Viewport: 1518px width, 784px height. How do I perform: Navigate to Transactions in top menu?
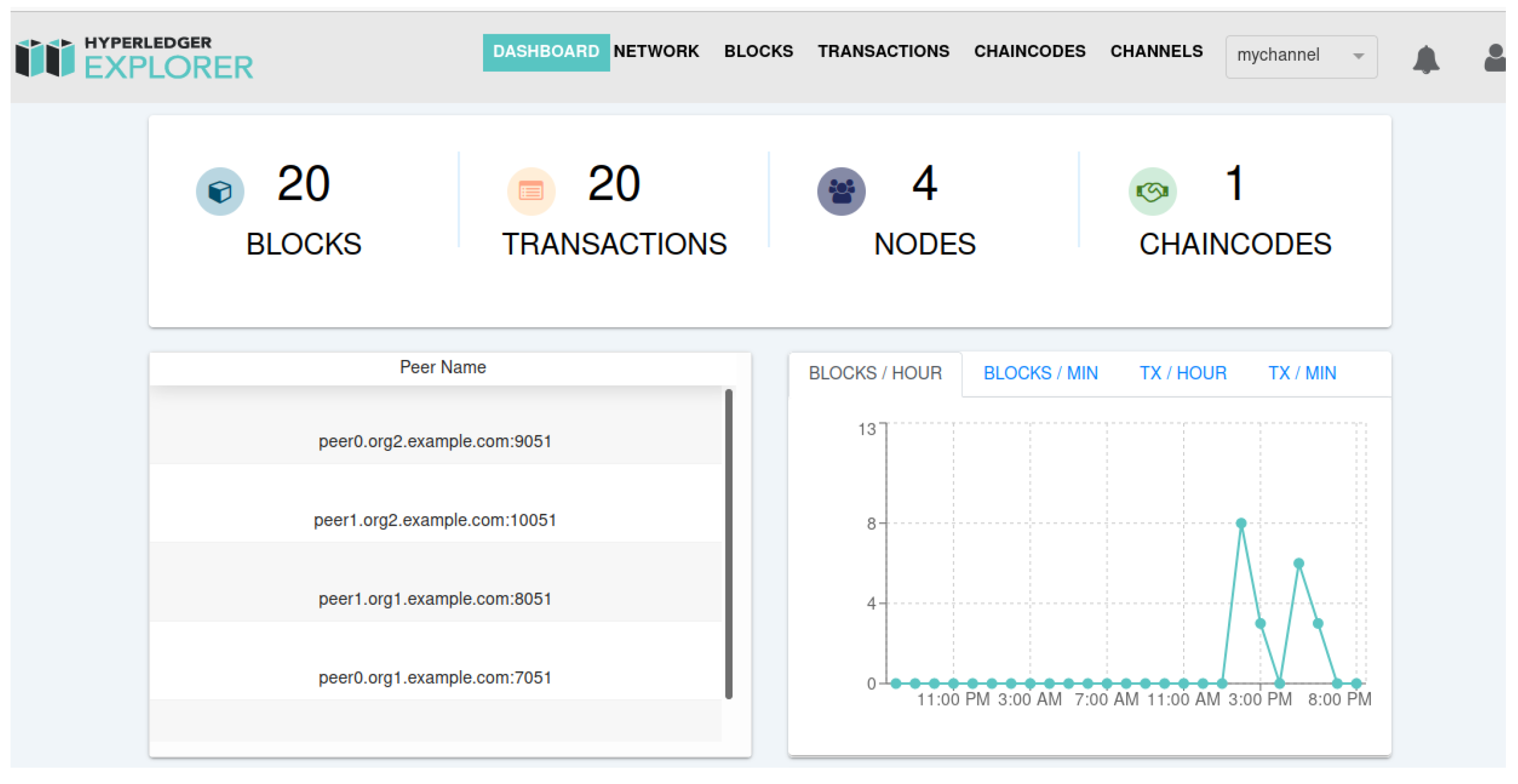883,52
